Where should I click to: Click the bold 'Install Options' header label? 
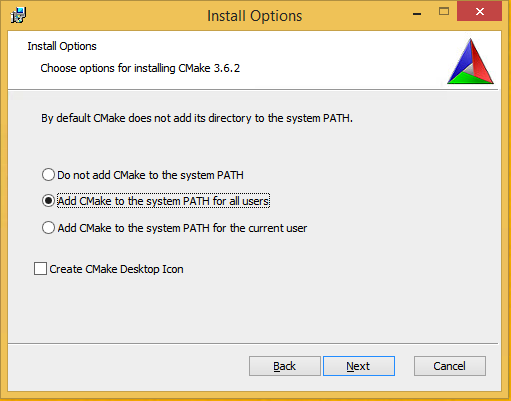[62, 46]
